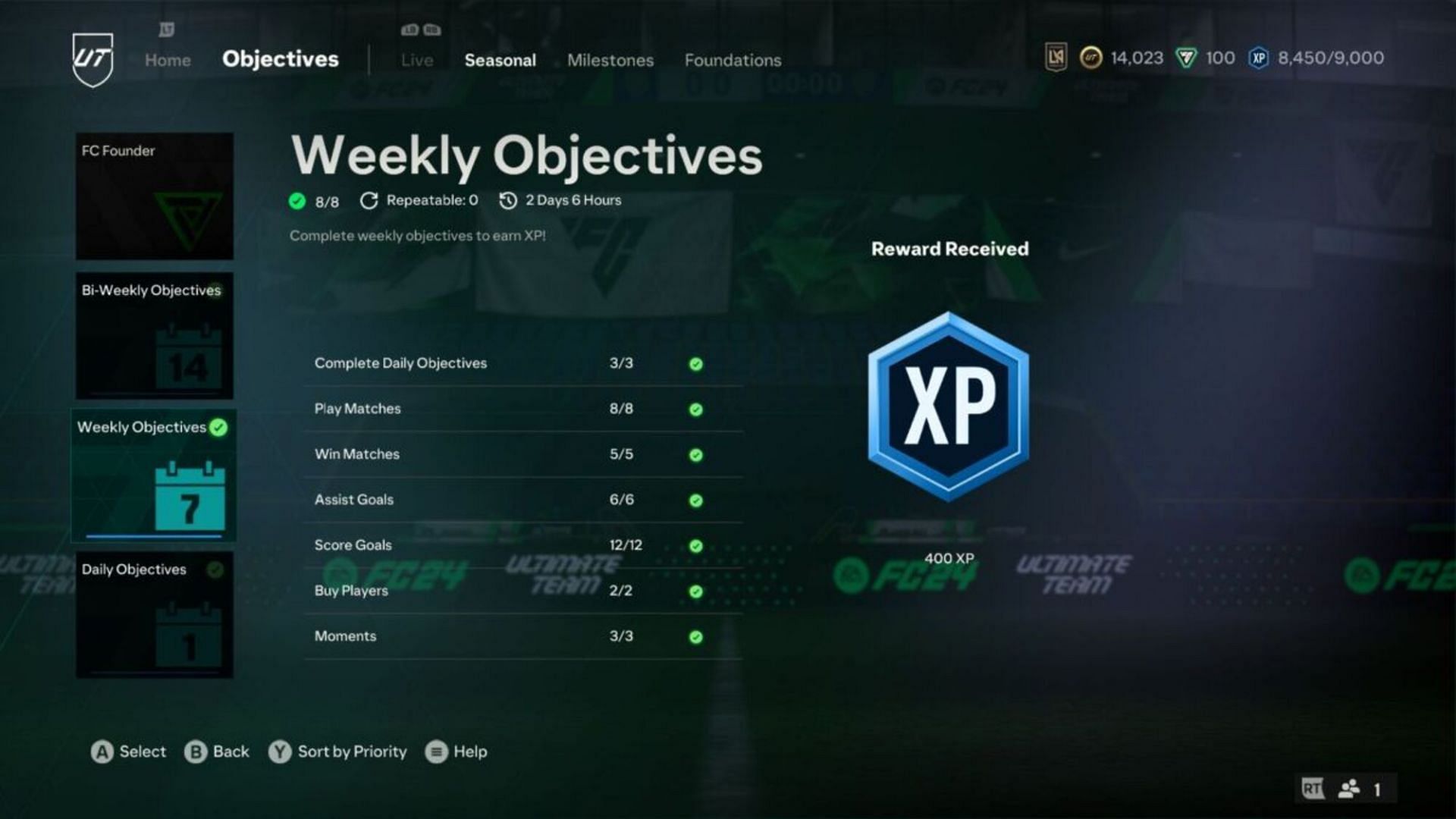Switch to the Milestones tab

point(610,59)
